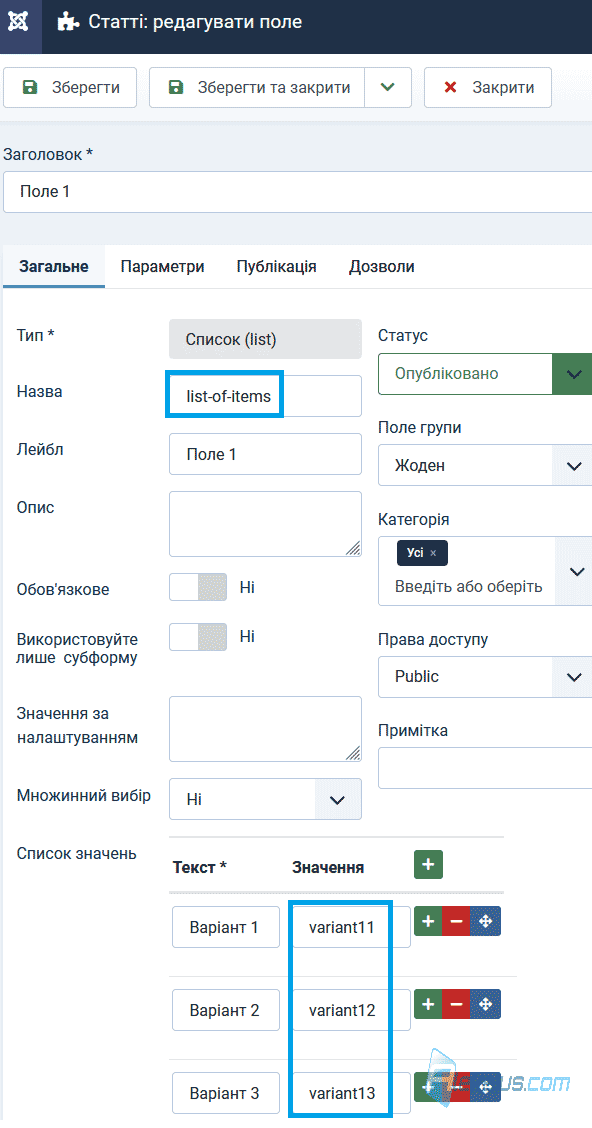Toggle the Обов'язкове switch

pyautogui.click(x=198, y=587)
